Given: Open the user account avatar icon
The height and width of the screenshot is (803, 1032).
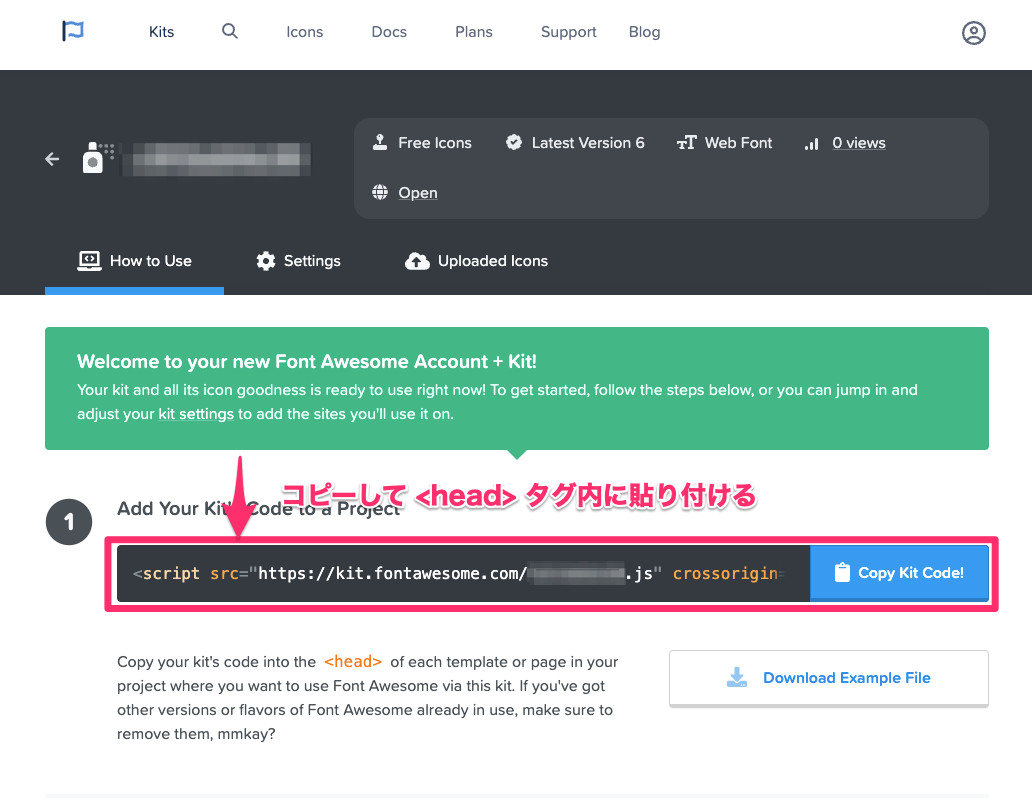Looking at the screenshot, I should tap(973, 32).
